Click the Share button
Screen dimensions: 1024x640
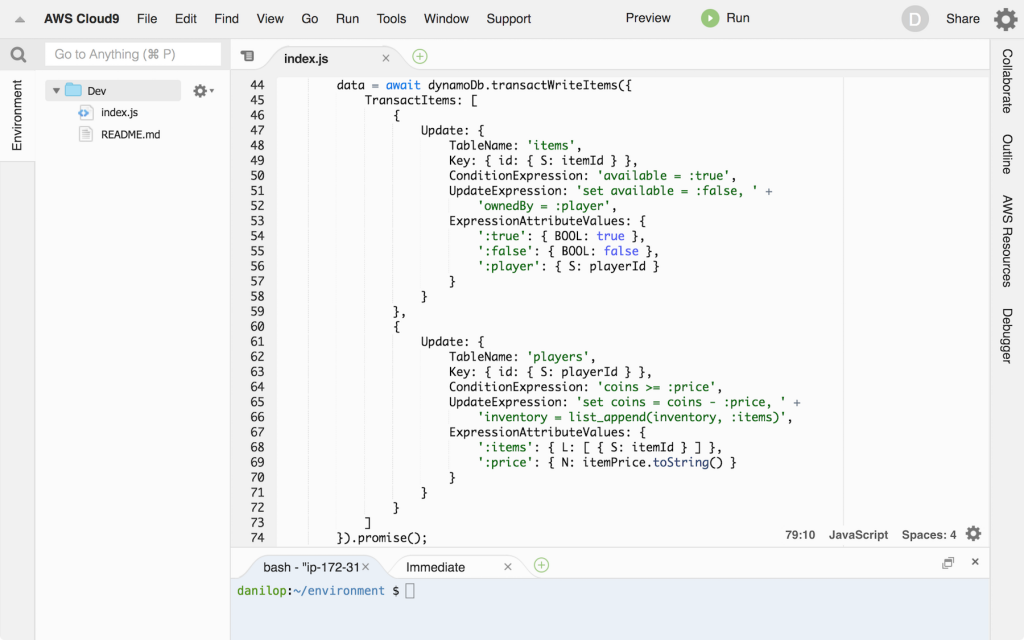tap(963, 19)
